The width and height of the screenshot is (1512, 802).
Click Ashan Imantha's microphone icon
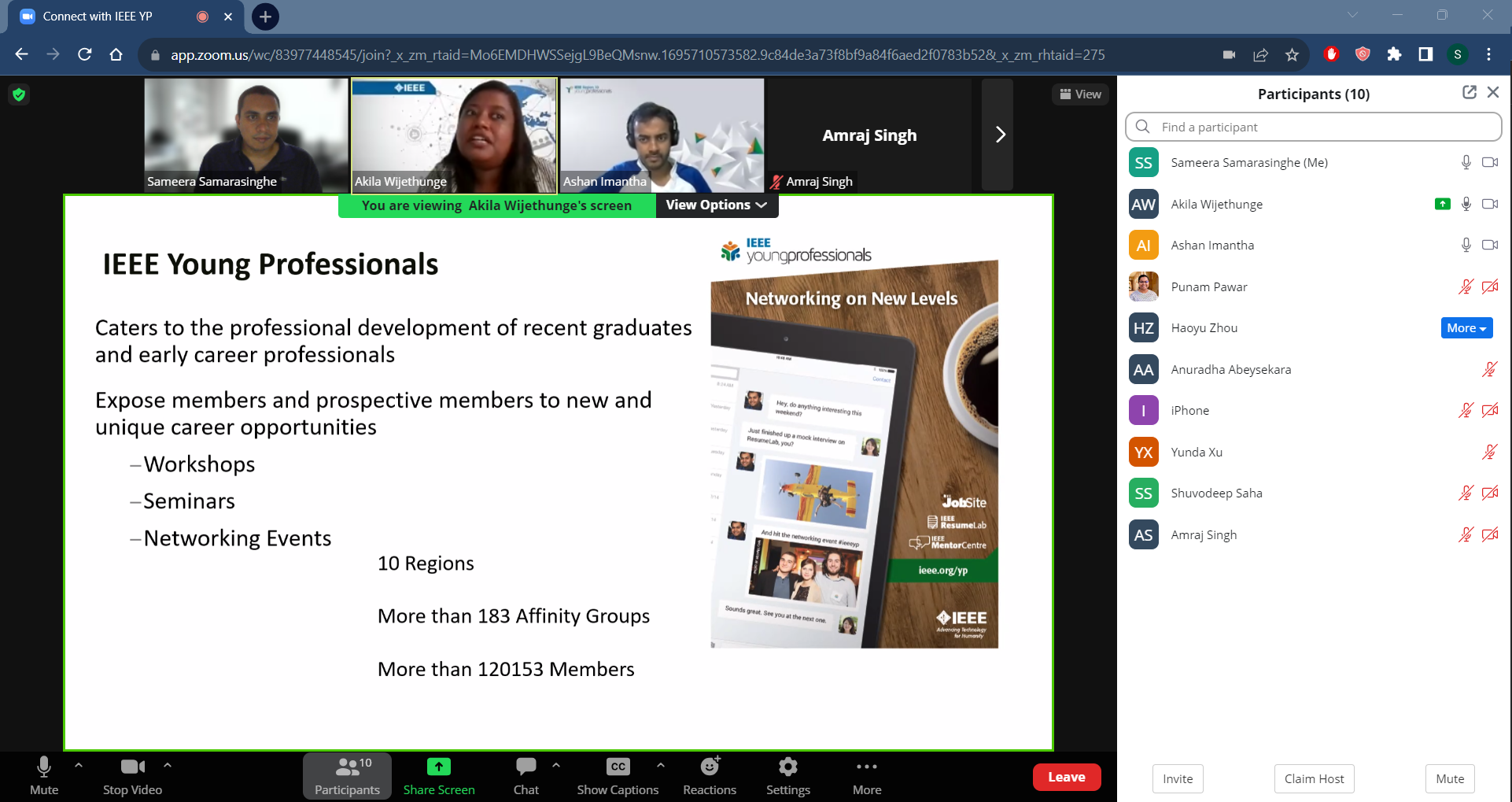click(1466, 245)
